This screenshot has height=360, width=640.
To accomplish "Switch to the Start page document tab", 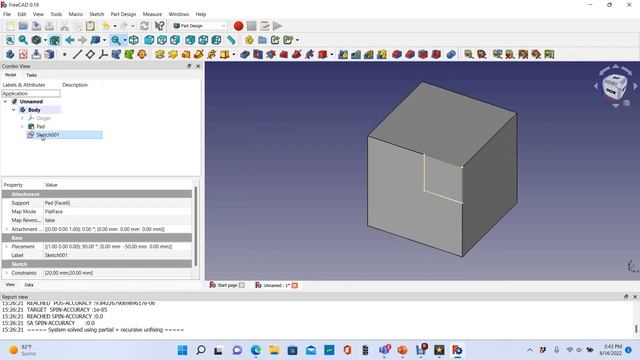I will tap(227, 285).
